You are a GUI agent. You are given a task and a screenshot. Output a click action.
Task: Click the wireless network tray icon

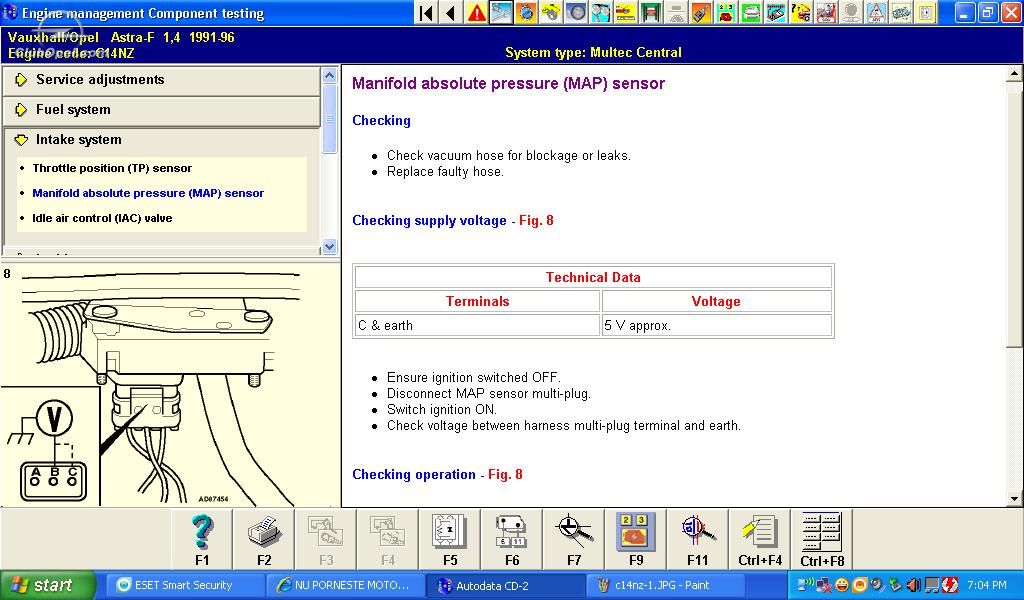pos(806,585)
